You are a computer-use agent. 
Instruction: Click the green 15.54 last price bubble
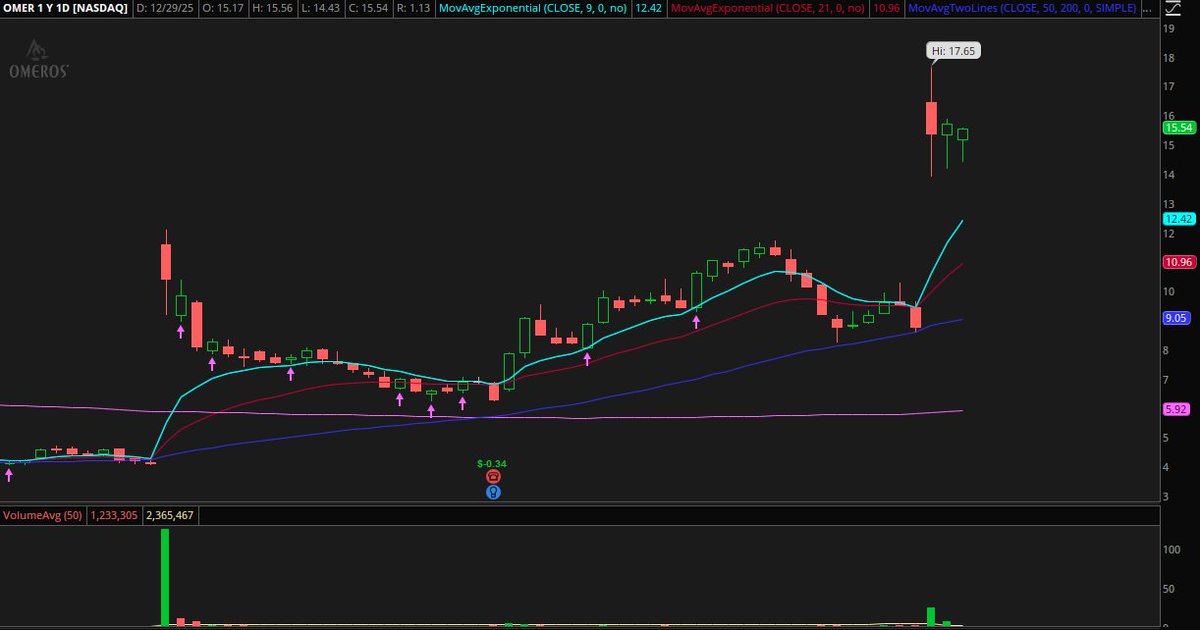(x=1179, y=128)
